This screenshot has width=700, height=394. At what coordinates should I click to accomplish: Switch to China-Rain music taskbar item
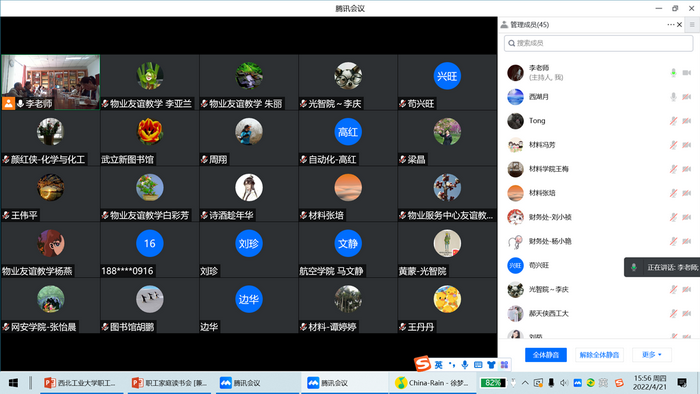click(x=431, y=383)
